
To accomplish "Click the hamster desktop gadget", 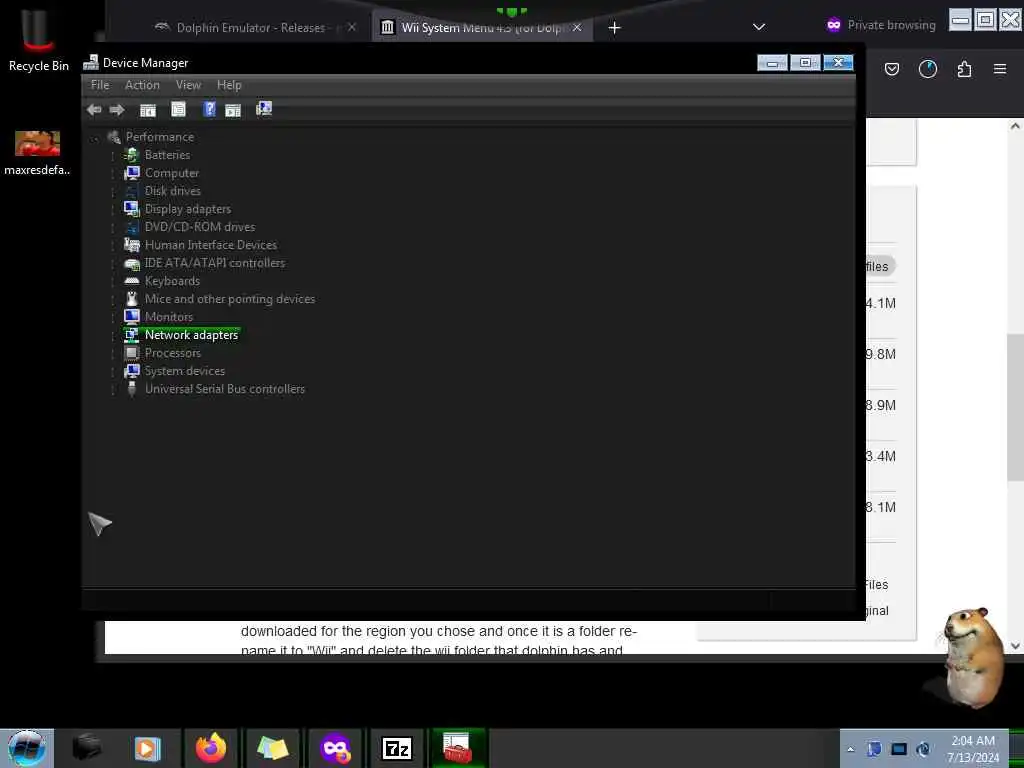I will (971, 656).
